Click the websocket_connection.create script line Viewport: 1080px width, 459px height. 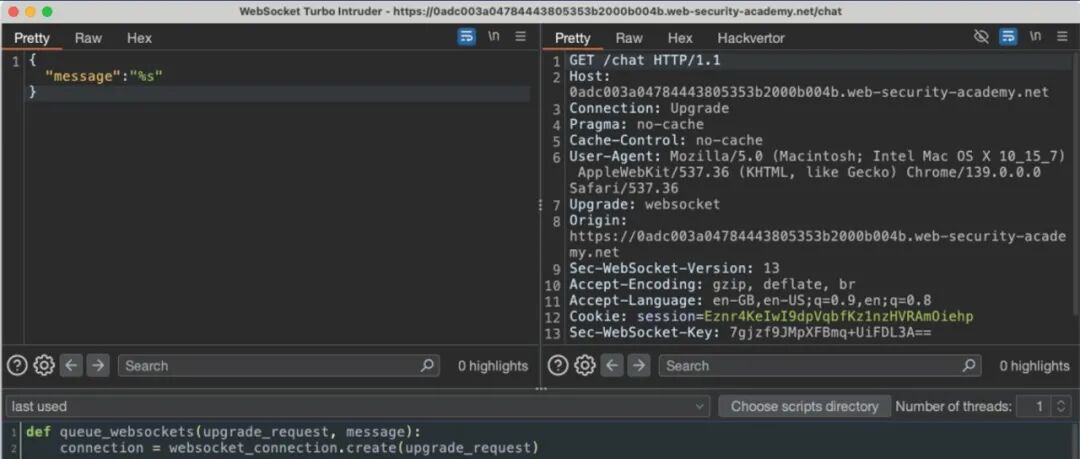[298, 448]
